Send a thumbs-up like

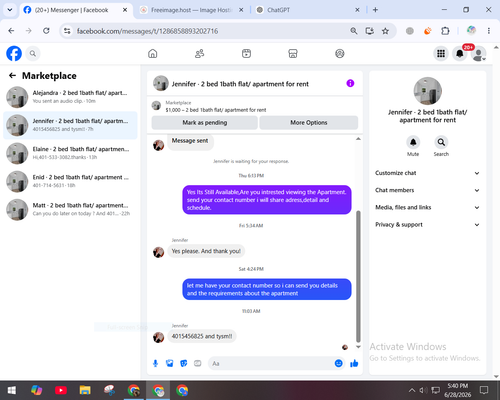(x=354, y=363)
